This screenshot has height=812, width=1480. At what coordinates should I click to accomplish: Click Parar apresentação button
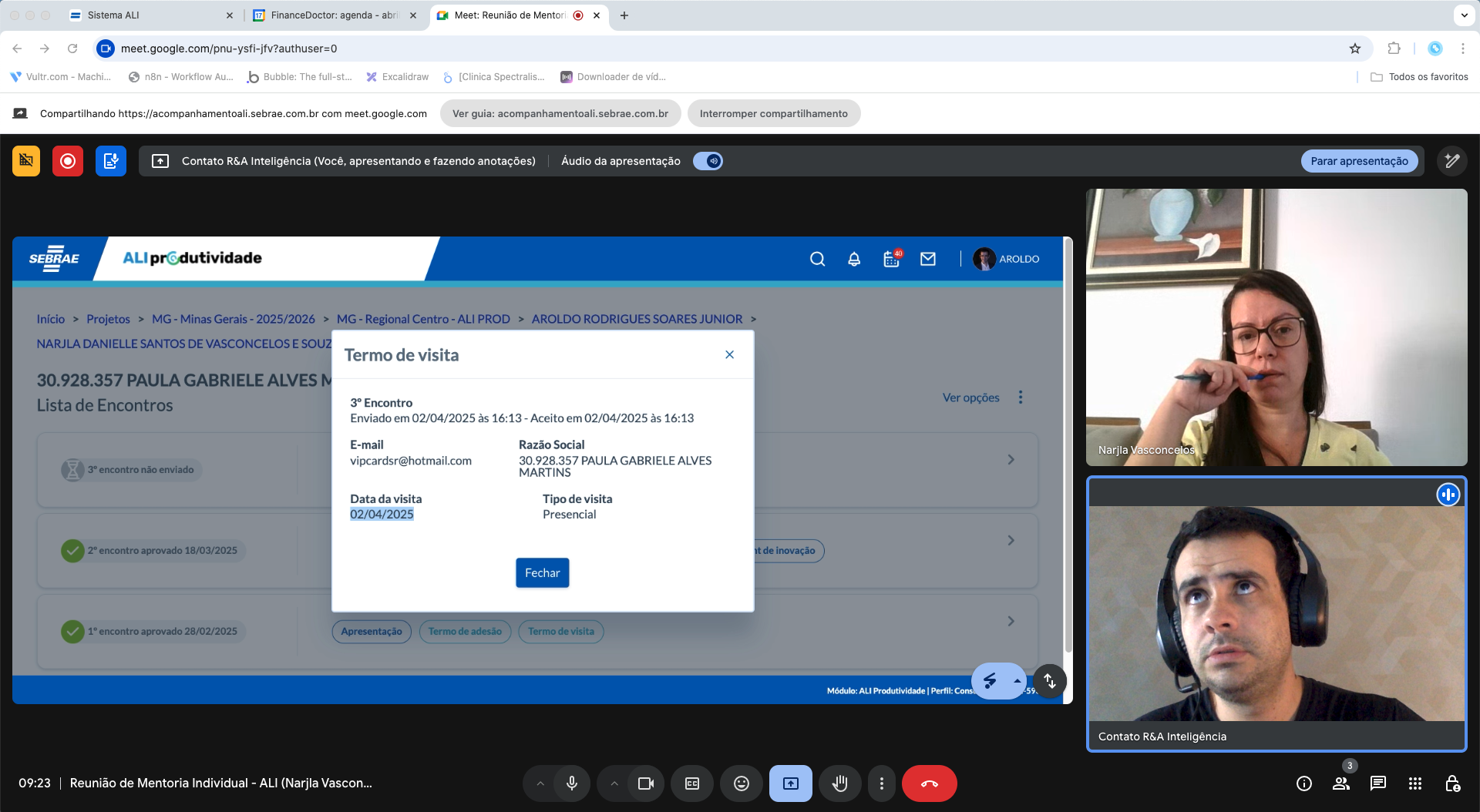(1359, 161)
